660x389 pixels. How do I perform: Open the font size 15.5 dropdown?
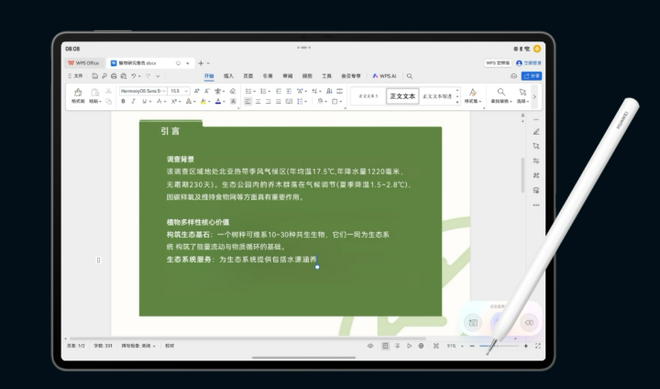[x=179, y=91]
